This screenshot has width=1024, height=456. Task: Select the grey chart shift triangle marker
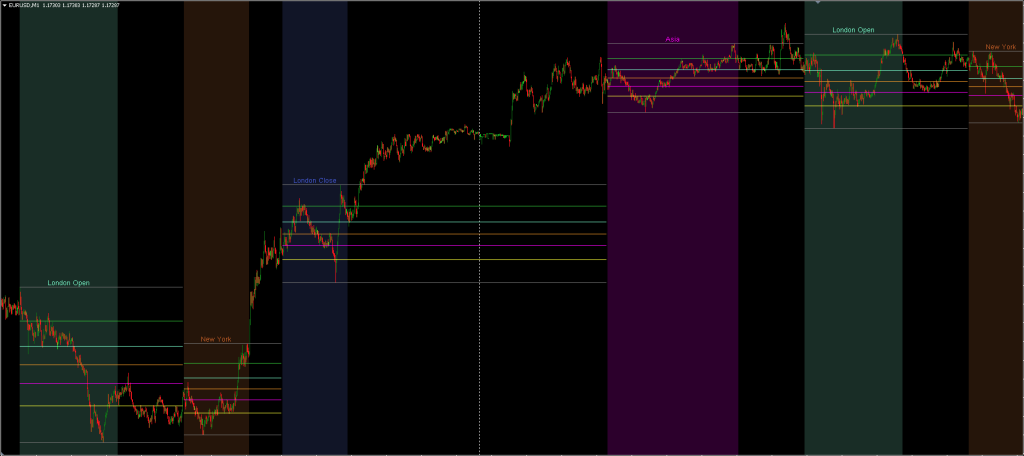(x=817, y=2)
